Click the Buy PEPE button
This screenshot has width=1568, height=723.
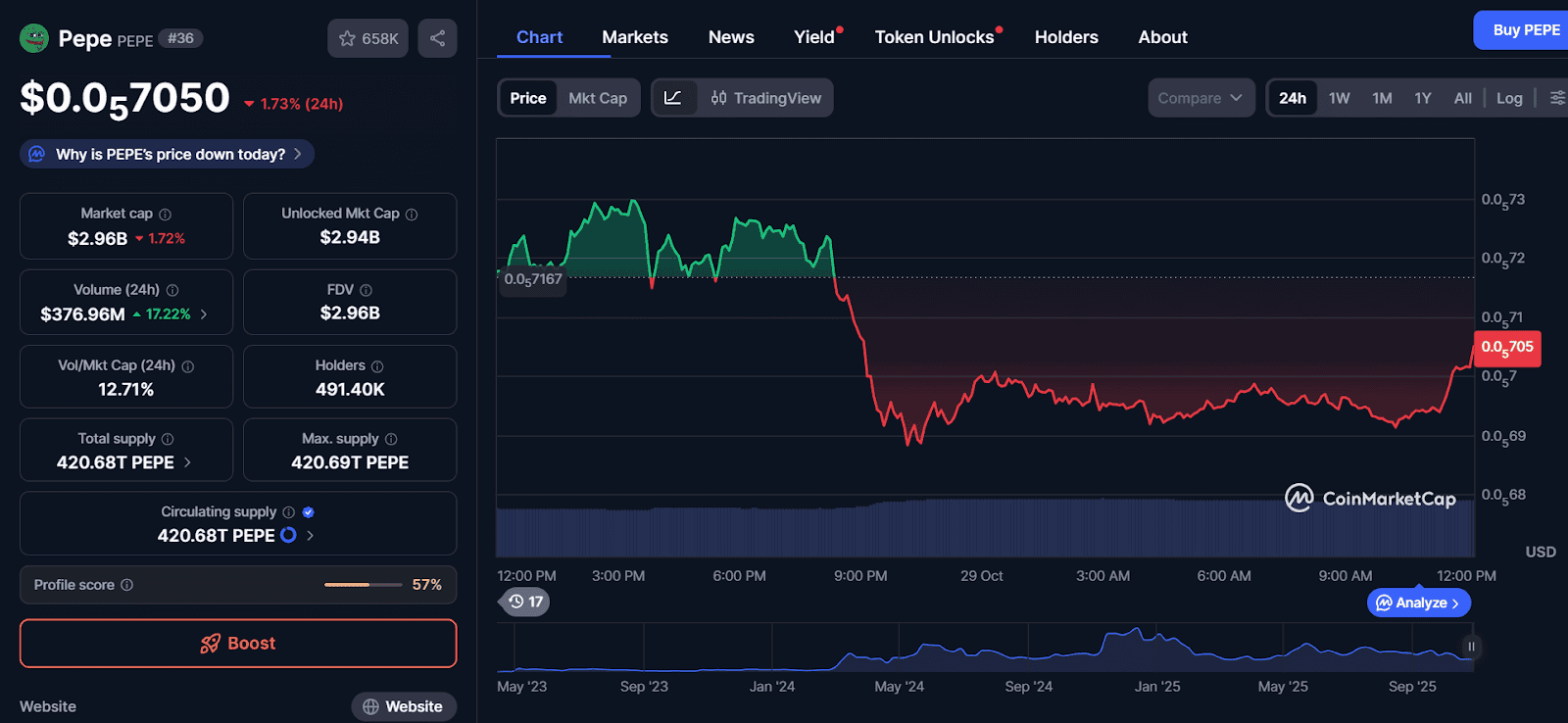coord(1525,30)
